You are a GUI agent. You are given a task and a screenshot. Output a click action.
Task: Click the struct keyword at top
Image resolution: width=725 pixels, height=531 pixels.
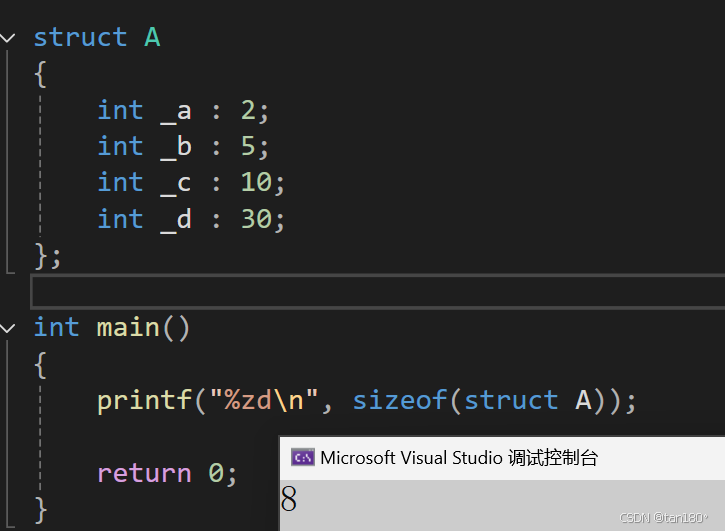(x=80, y=37)
